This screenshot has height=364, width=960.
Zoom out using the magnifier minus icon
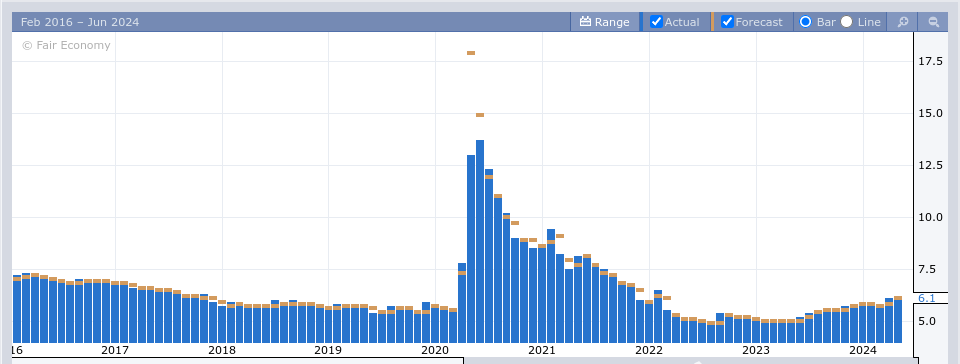[x=934, y=22]
